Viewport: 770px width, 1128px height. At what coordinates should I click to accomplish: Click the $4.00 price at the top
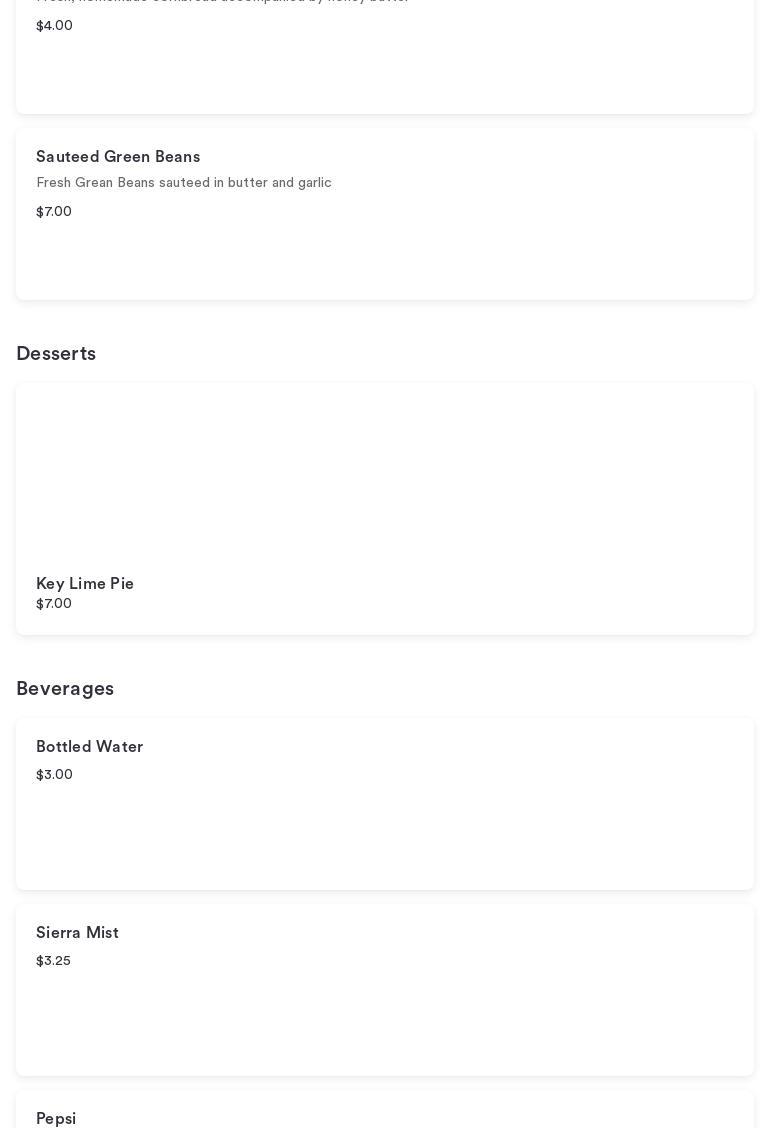pos(54,26)
